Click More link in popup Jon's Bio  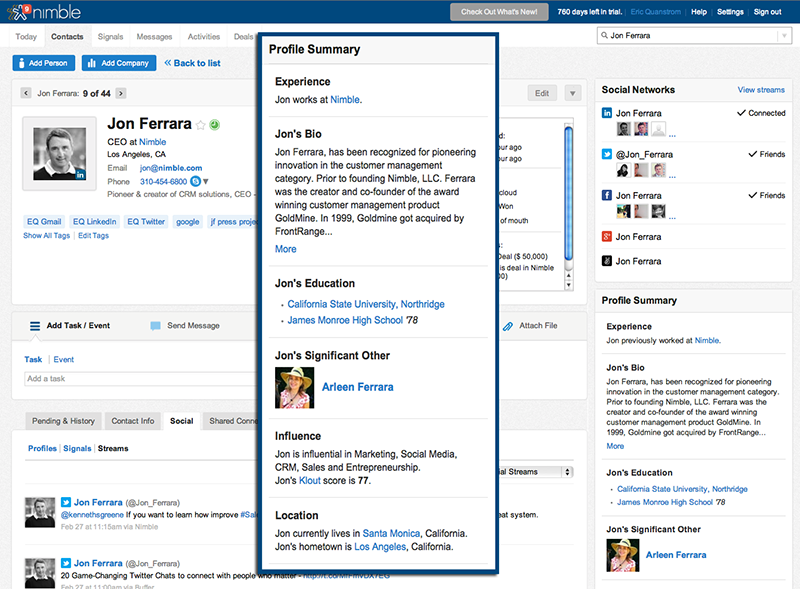click(286, 249)
